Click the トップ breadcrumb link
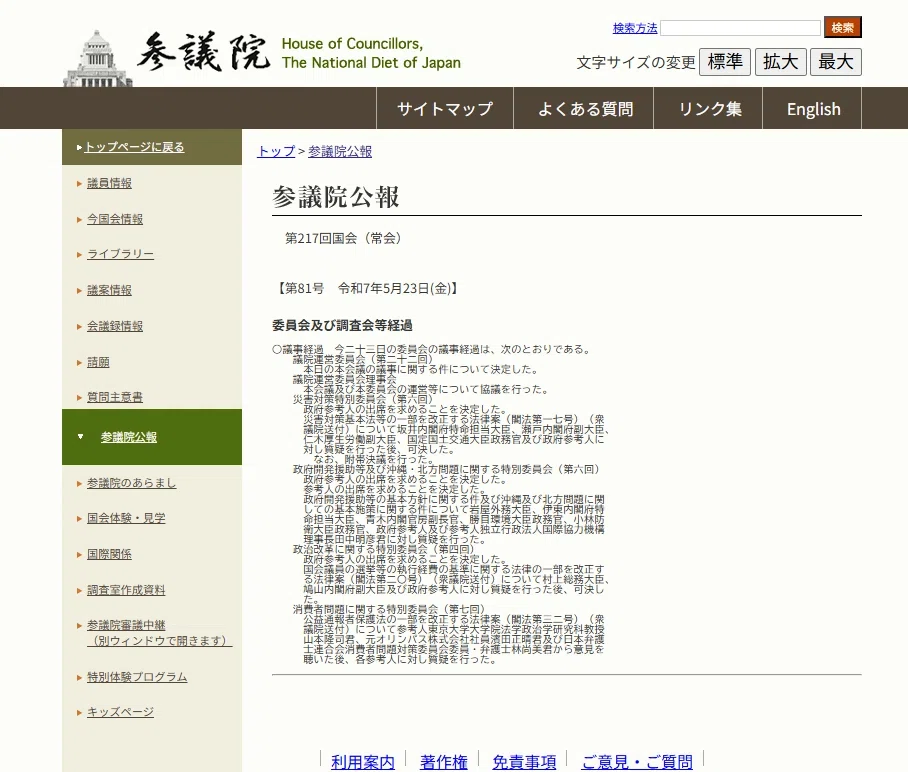The height and width of the screenshot is (772, 908). pos(276,152)
